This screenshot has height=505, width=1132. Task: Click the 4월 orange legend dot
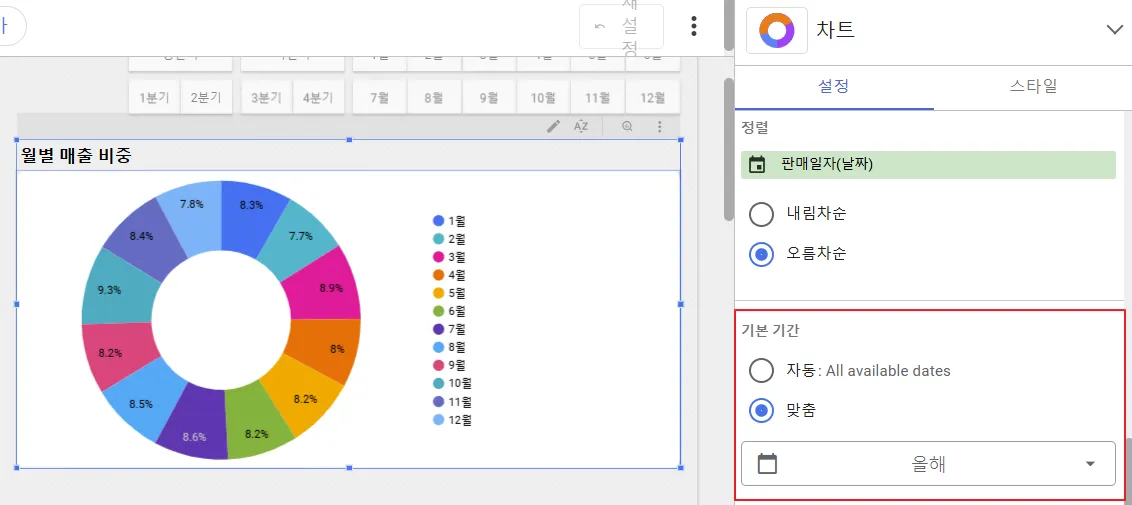[x=438, y=275]
